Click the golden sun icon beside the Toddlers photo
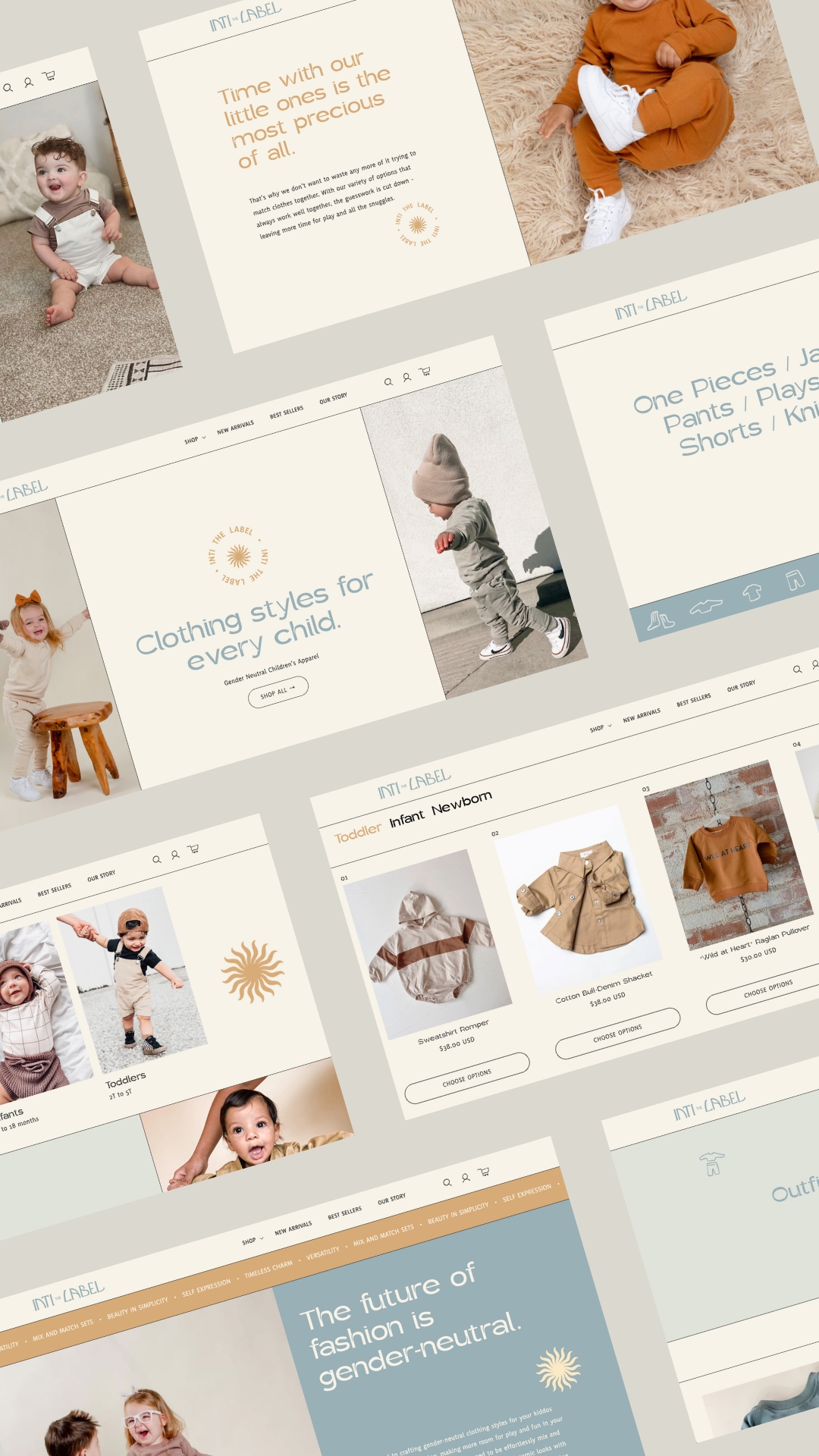 (253, 972)
